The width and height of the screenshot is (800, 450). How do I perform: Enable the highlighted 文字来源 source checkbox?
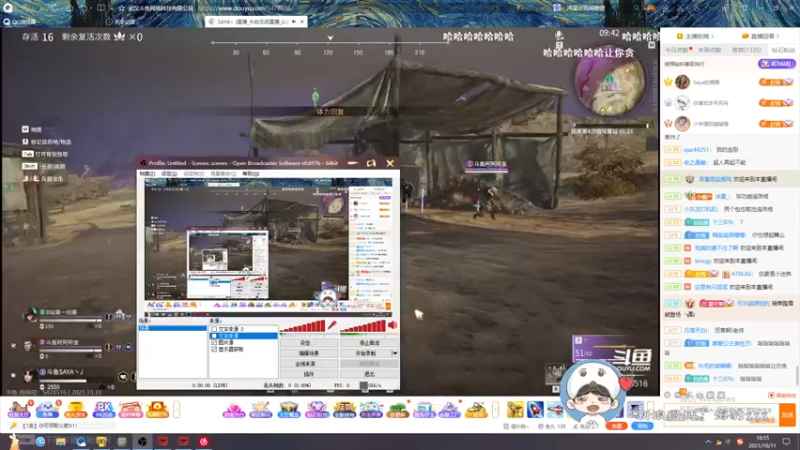(214, 336)
